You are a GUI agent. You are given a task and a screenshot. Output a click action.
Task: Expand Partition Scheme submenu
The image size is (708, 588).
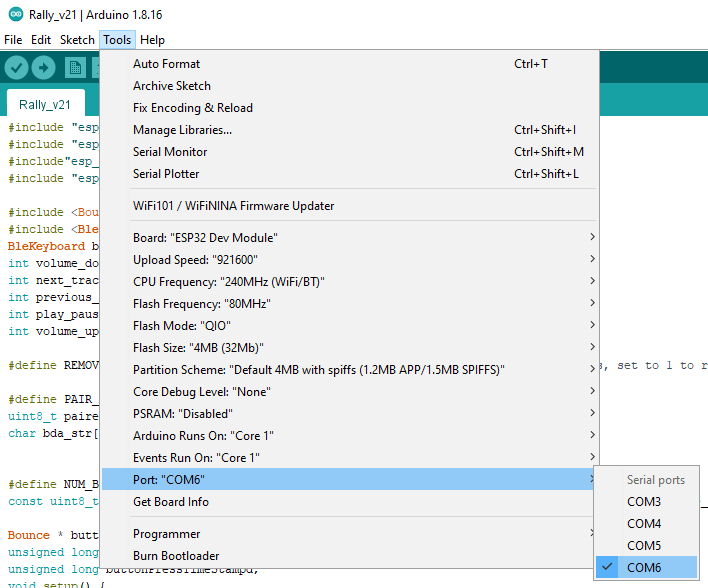tap(349, 370)
